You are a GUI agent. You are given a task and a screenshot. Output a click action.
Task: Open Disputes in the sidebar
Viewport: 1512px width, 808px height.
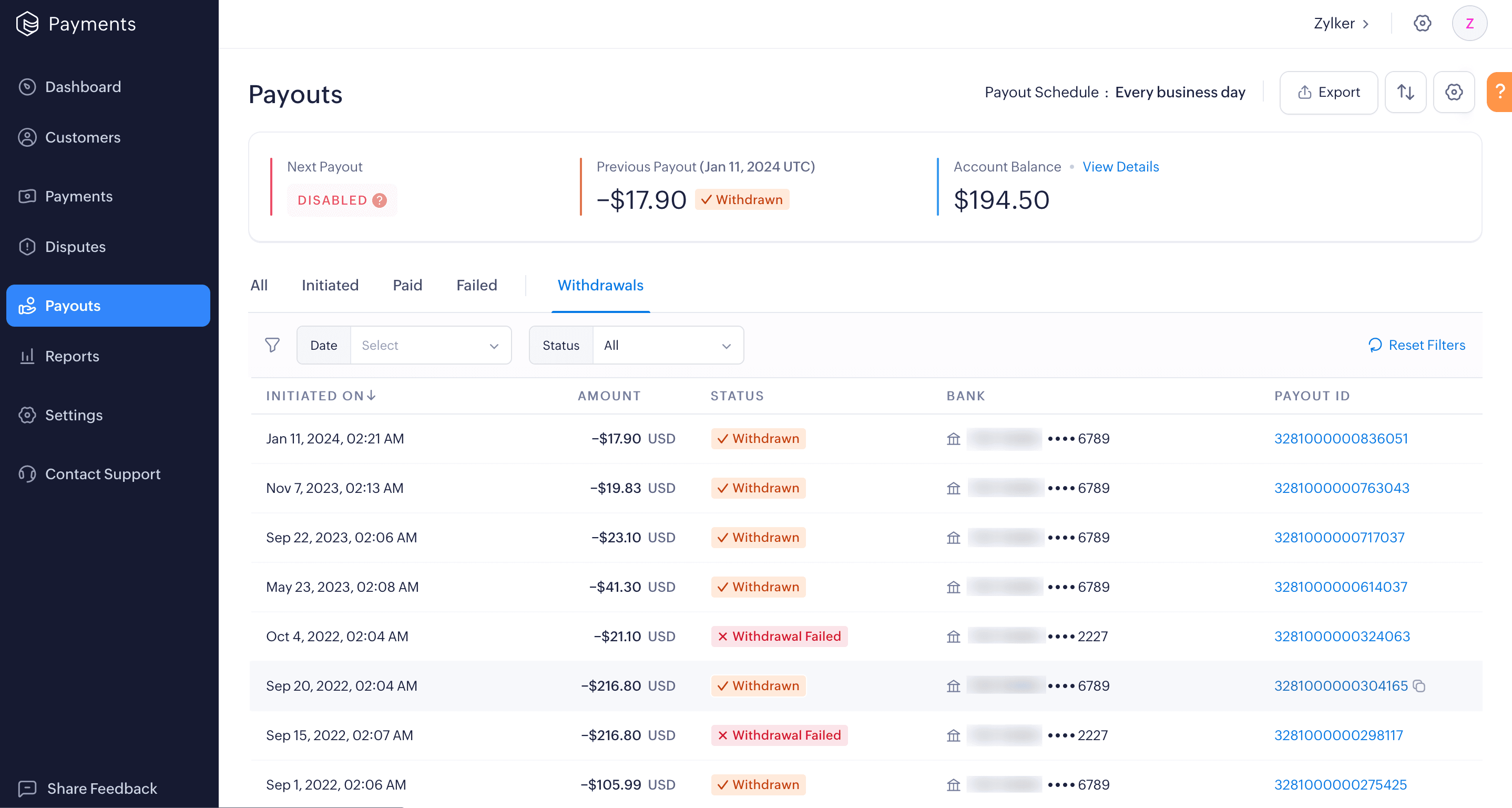[75, 247]
